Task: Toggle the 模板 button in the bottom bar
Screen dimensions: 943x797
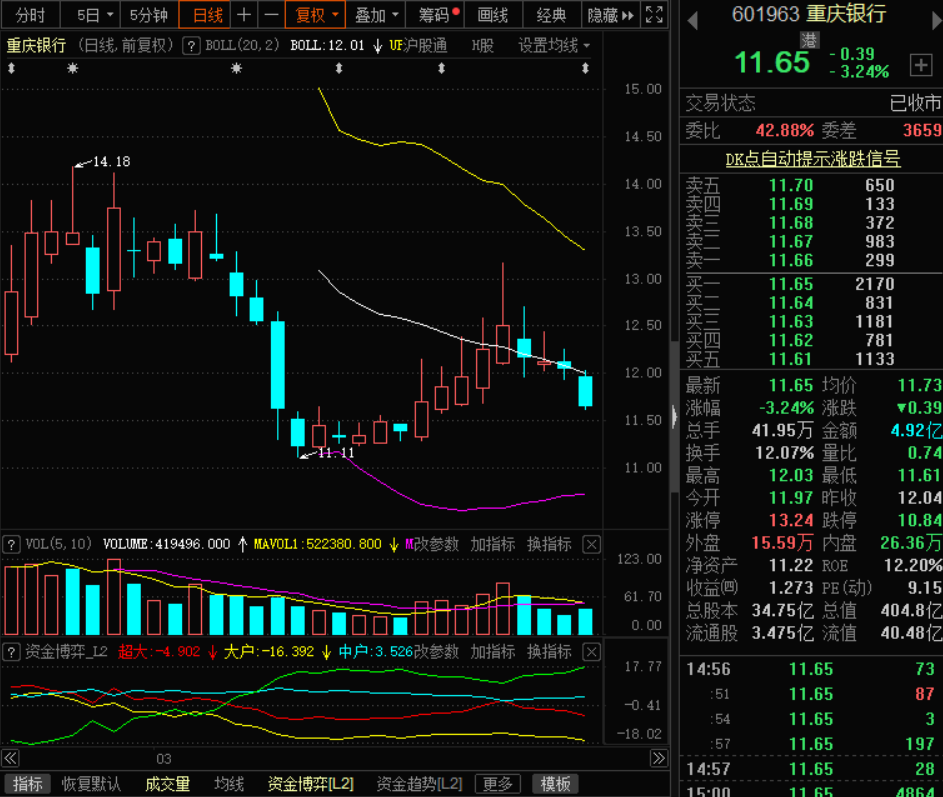Action: point(556,784)
